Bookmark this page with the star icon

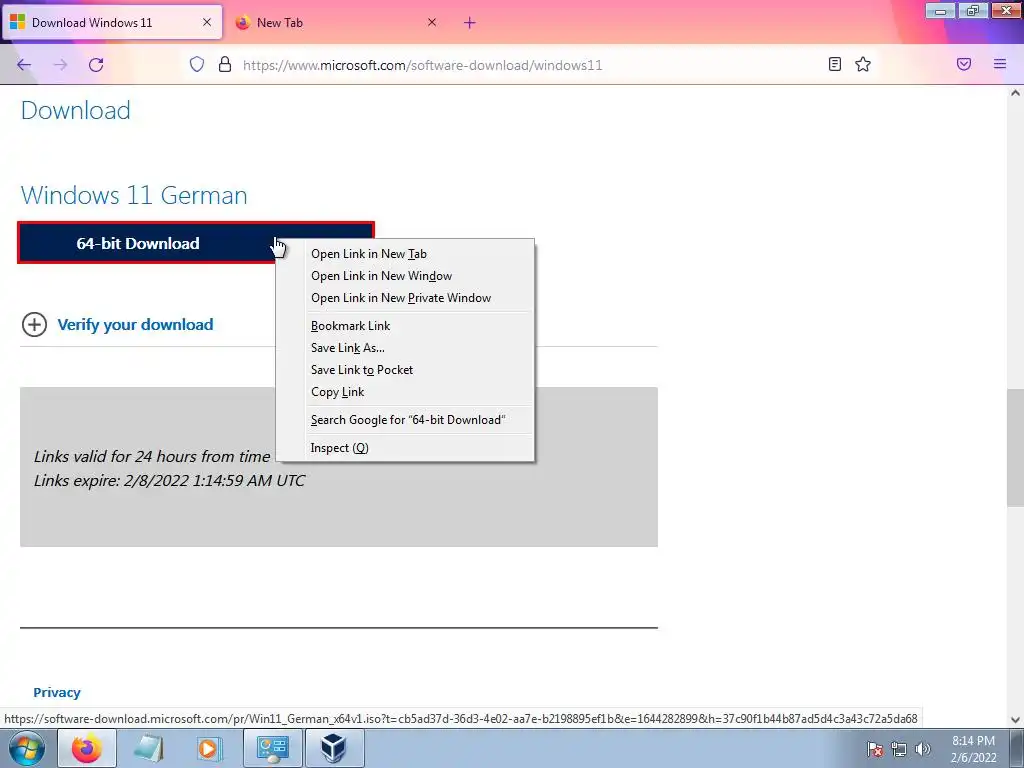click(863, 64)
